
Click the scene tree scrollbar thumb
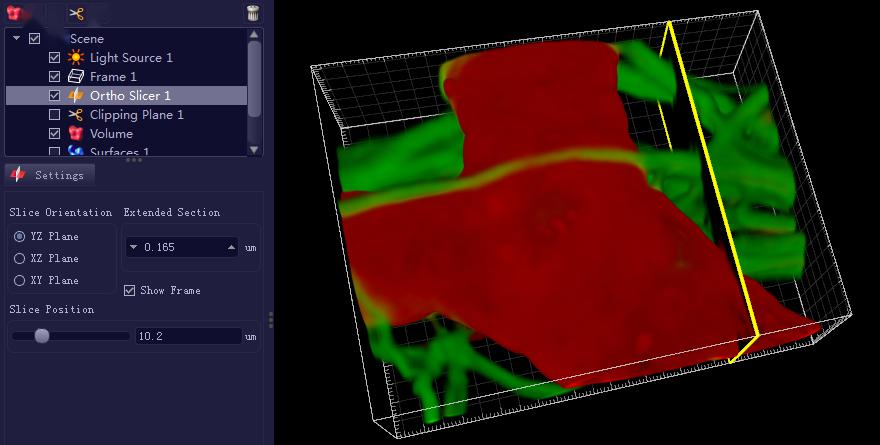point(254,79)
